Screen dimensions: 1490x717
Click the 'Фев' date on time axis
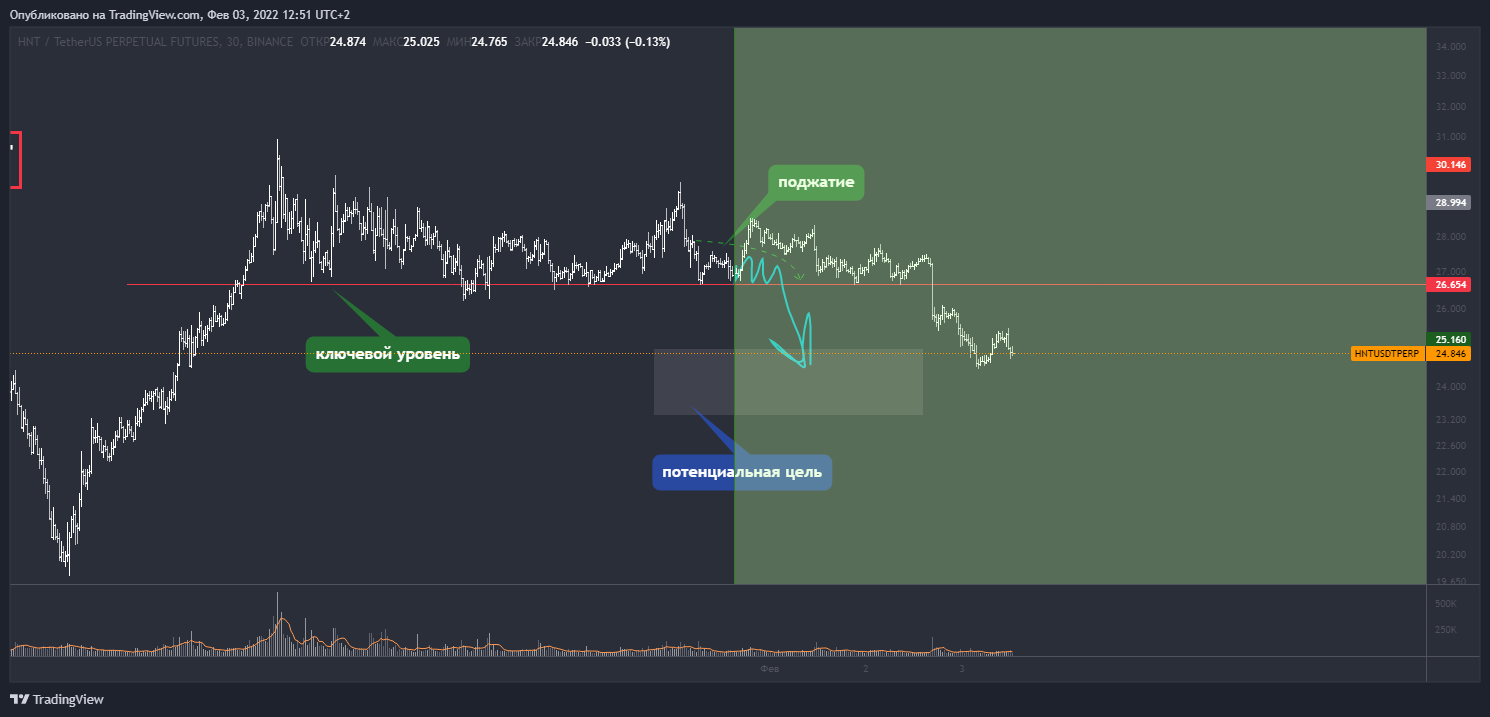(x=769, y=668)
